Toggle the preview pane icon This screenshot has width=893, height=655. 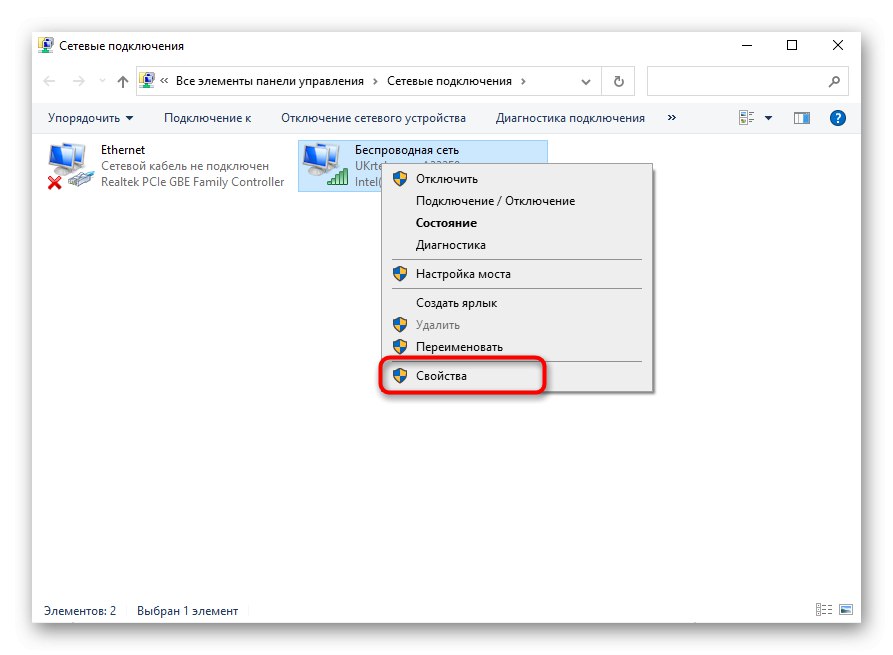click(x=802, y=118)
